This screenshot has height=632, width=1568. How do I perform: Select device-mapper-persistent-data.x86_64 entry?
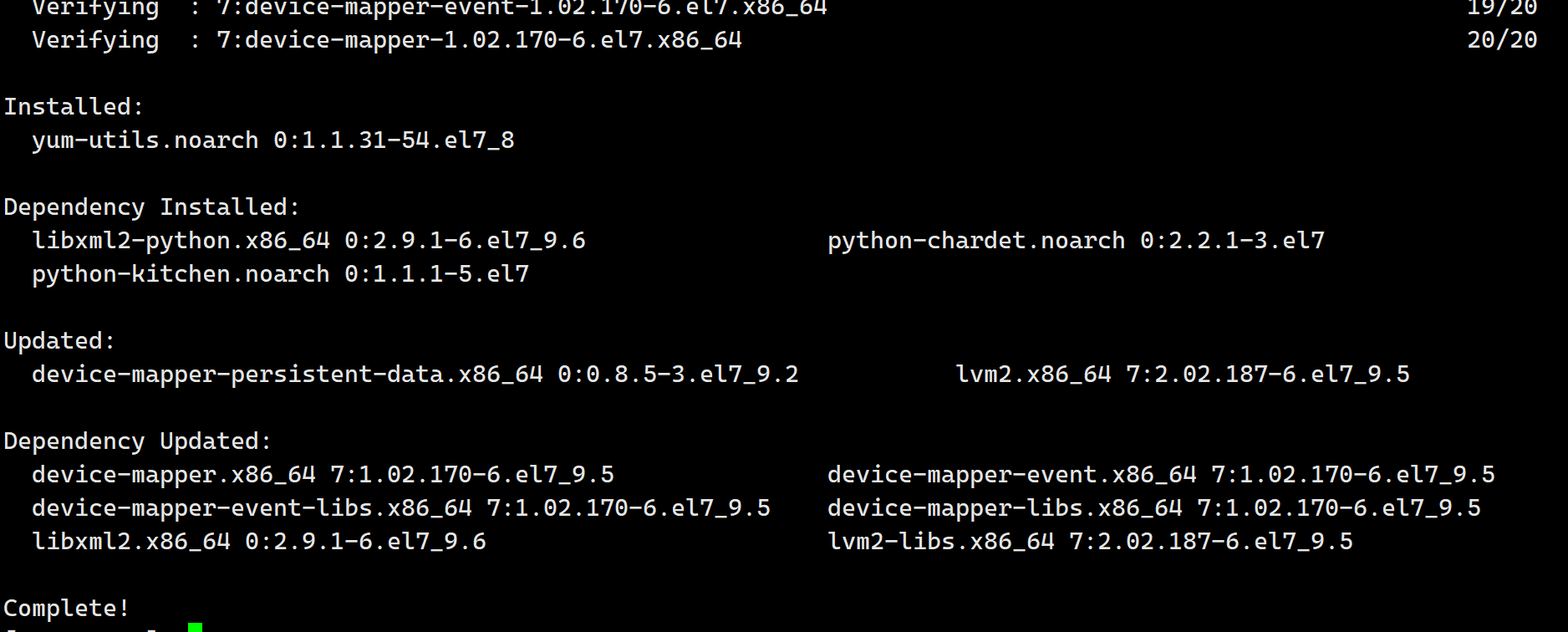pyautogui.click(x=415, y=374)
